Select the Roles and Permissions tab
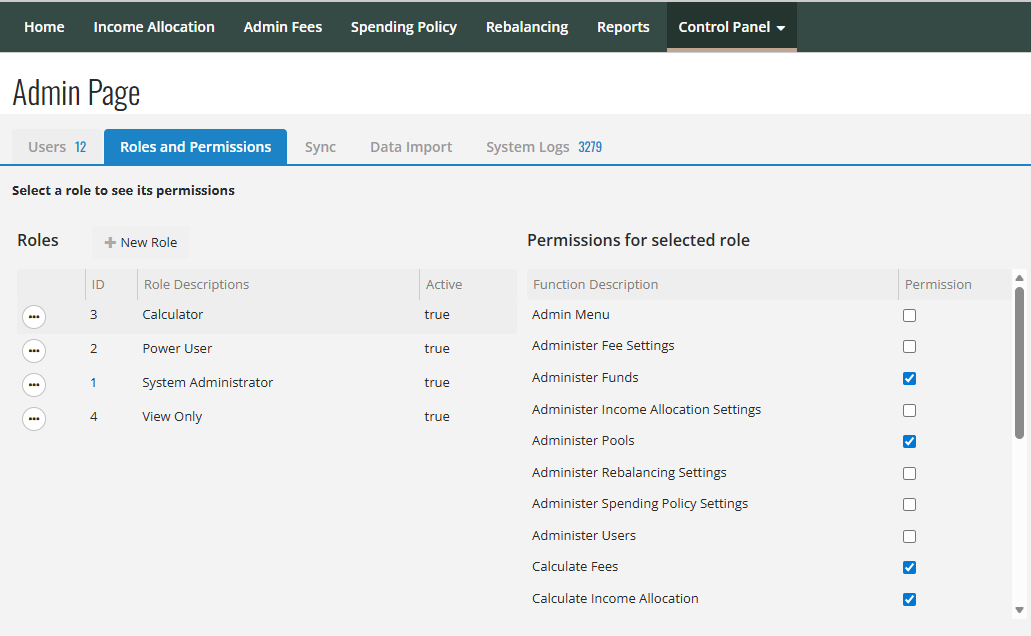This screenshot has height=636, width=1031. [x=195, y=147]
